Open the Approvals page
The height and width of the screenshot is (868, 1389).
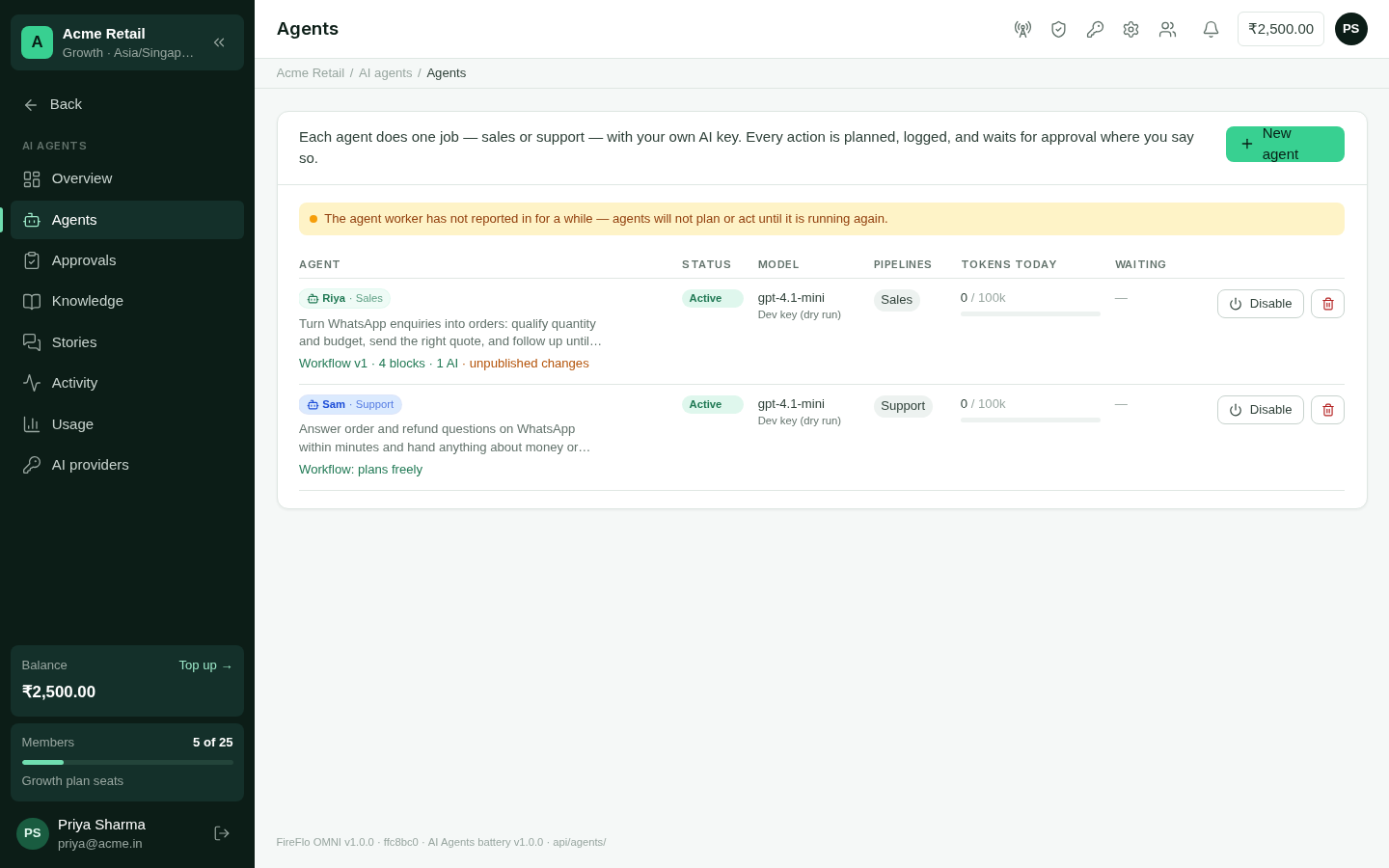[x=127, y=260]
